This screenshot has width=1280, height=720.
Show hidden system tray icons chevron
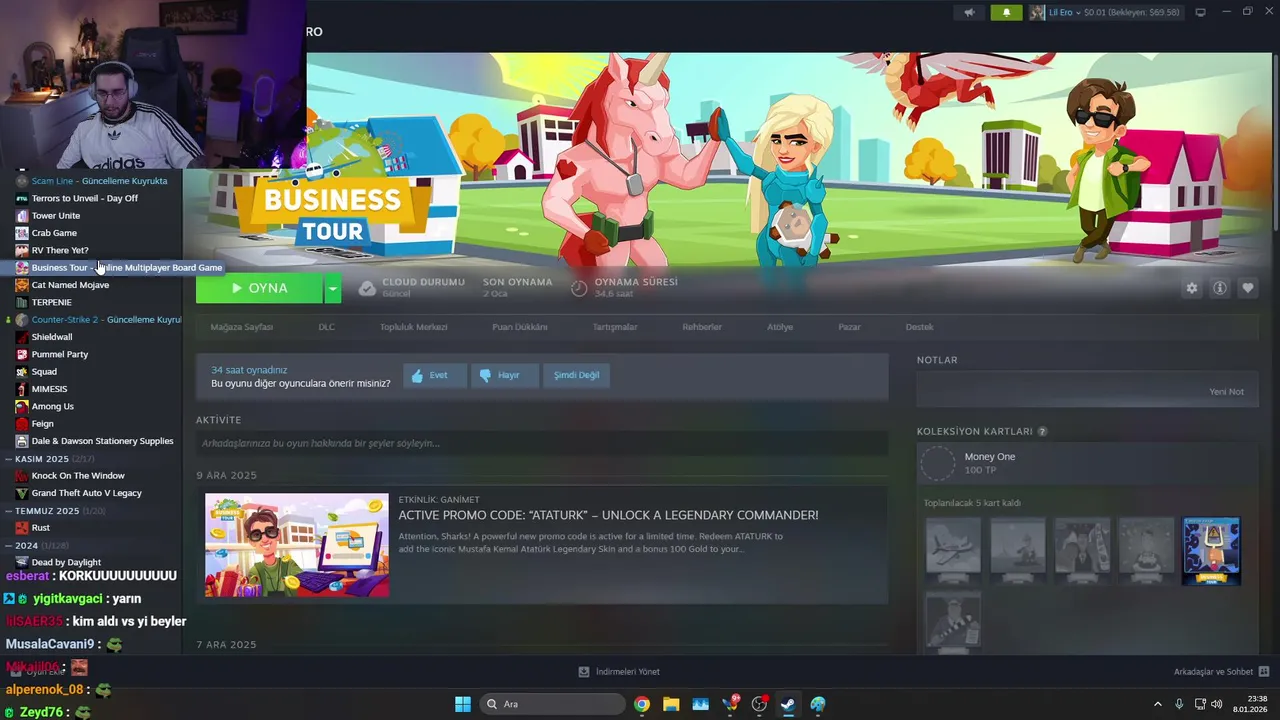[x=1158, y=704]
